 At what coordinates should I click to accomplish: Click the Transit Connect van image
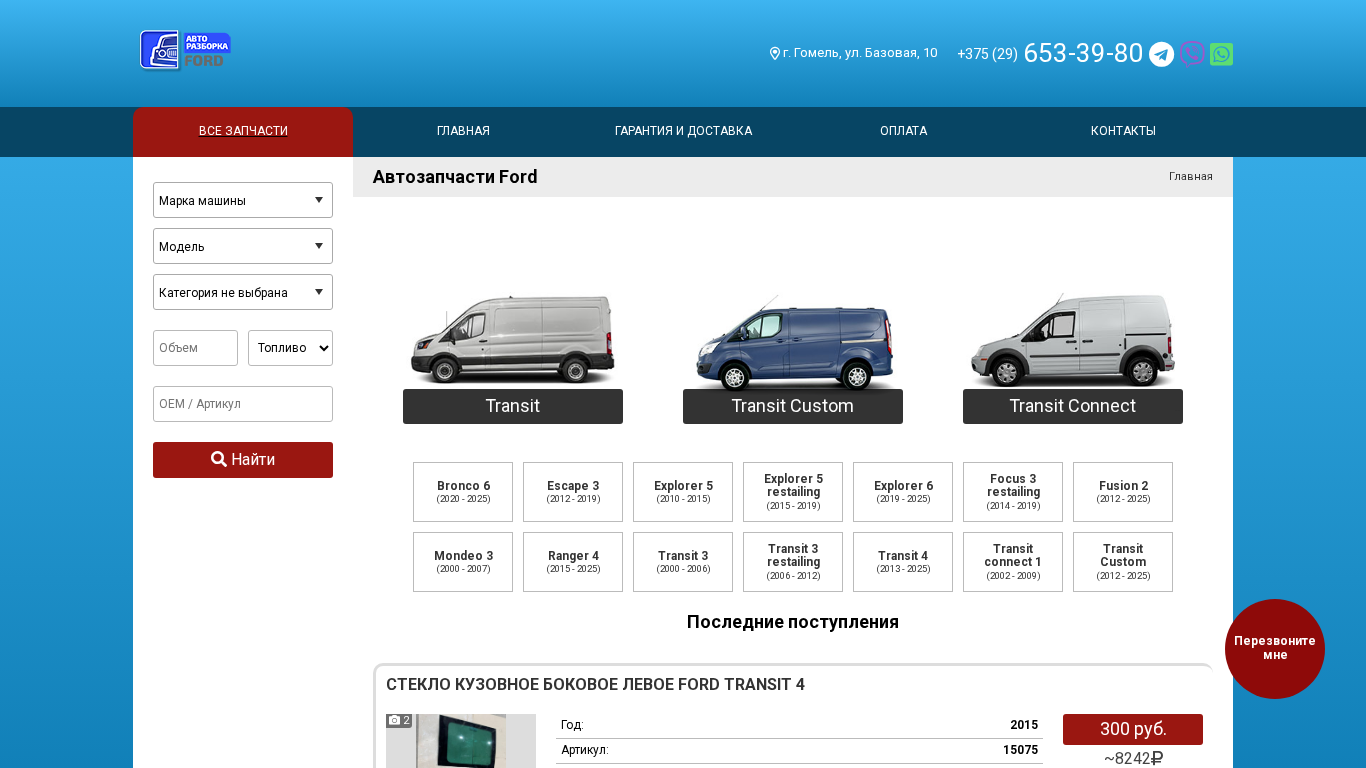(1073, 340)
